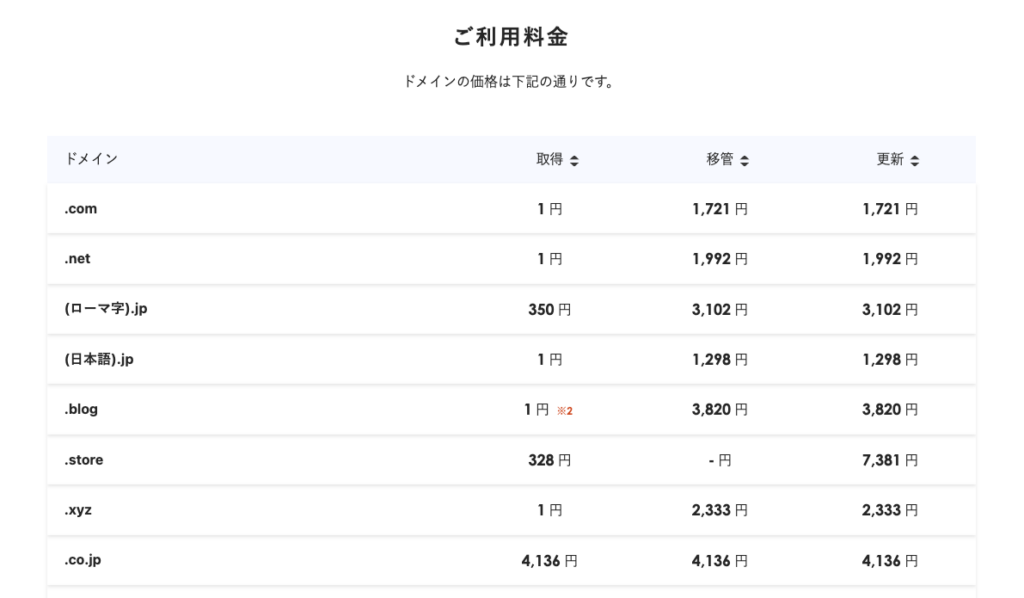The width and height of the screenshot is (1024, 598).
Task: Sort by 取得 price column arrows
Action: click(x=574, y=160)
